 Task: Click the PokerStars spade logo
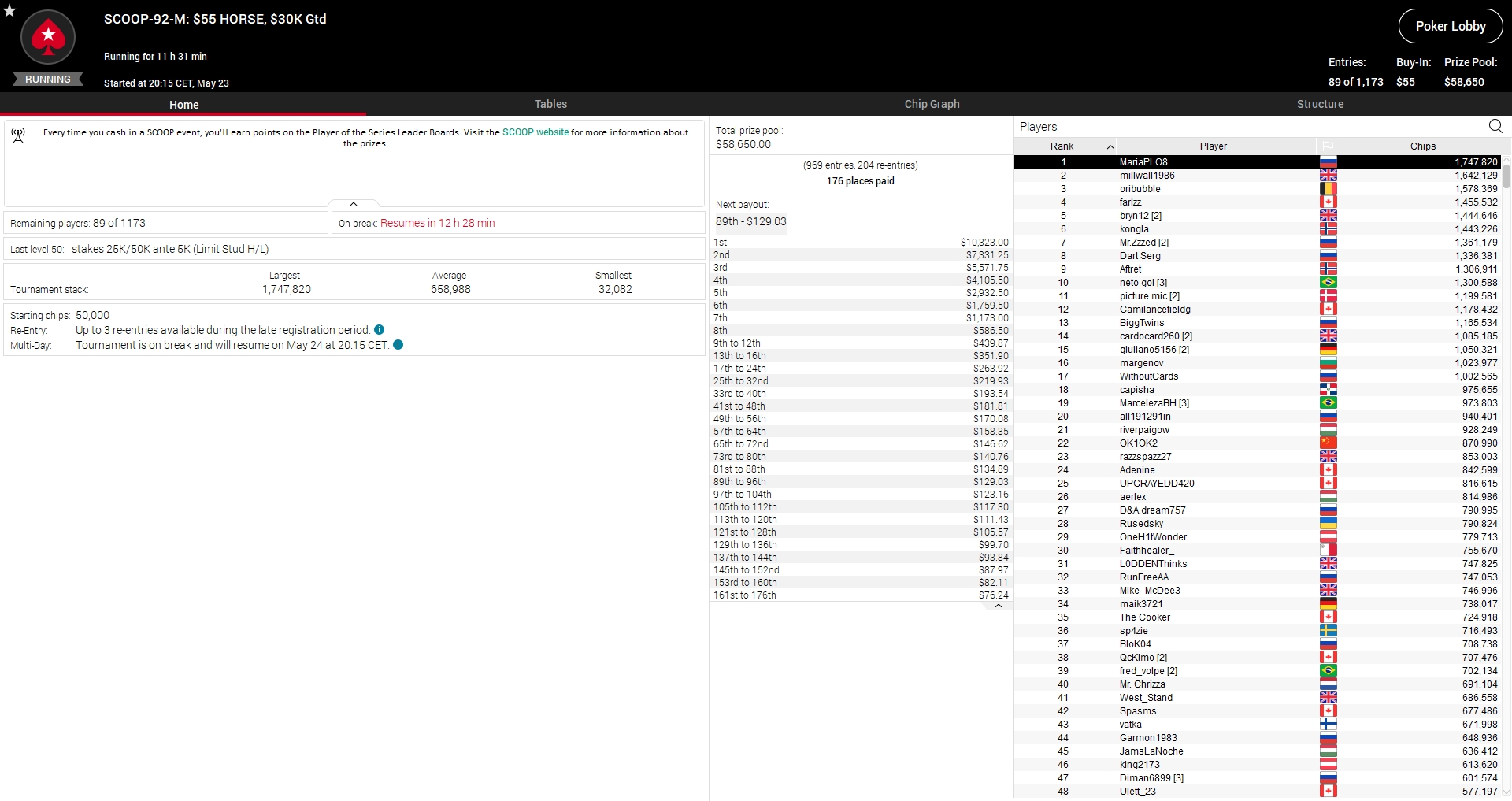(x=48, y=37)
